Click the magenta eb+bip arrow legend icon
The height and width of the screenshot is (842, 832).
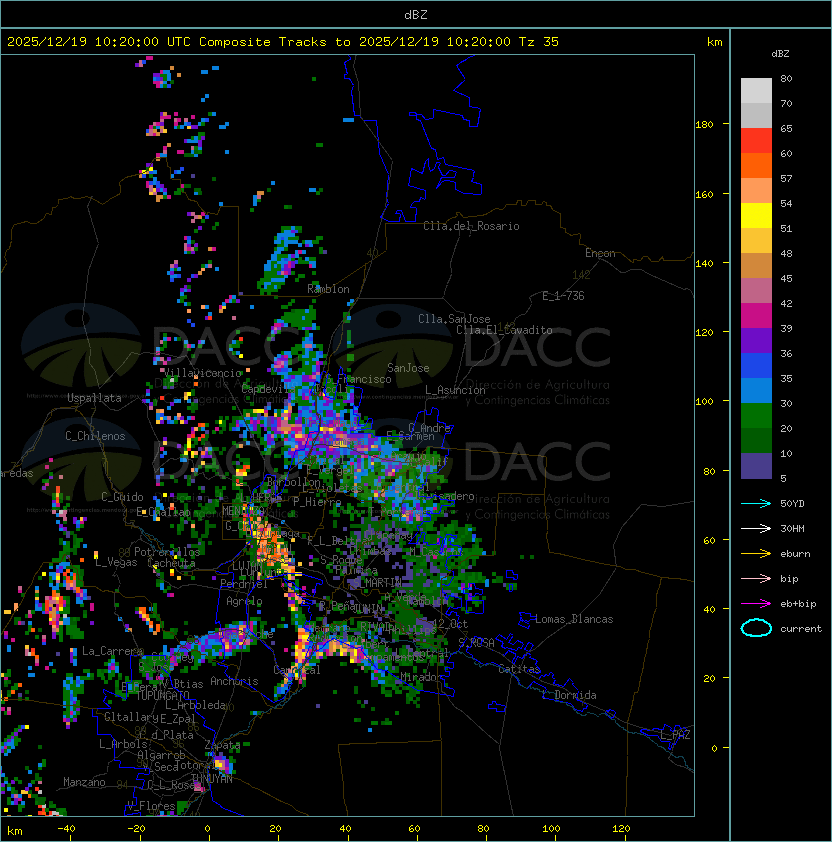[756, 604]
